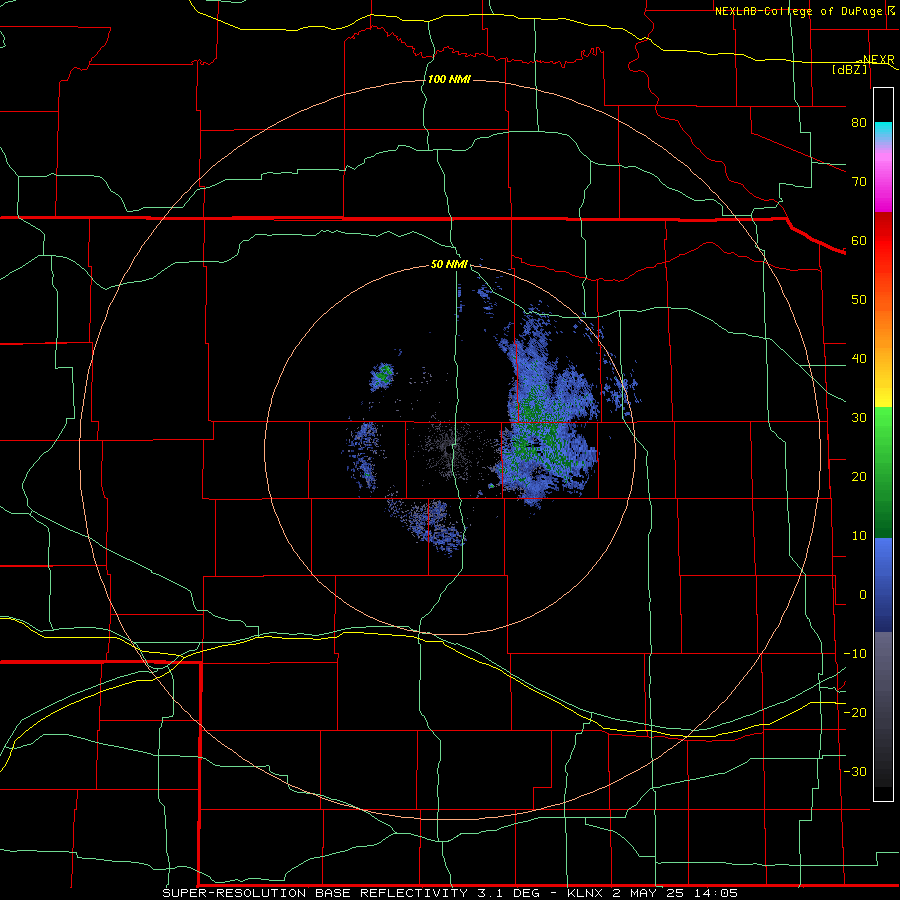Screen dimensions: 900x900
Task: Click the 10 dBZ scale value
Action: point(859,536)
